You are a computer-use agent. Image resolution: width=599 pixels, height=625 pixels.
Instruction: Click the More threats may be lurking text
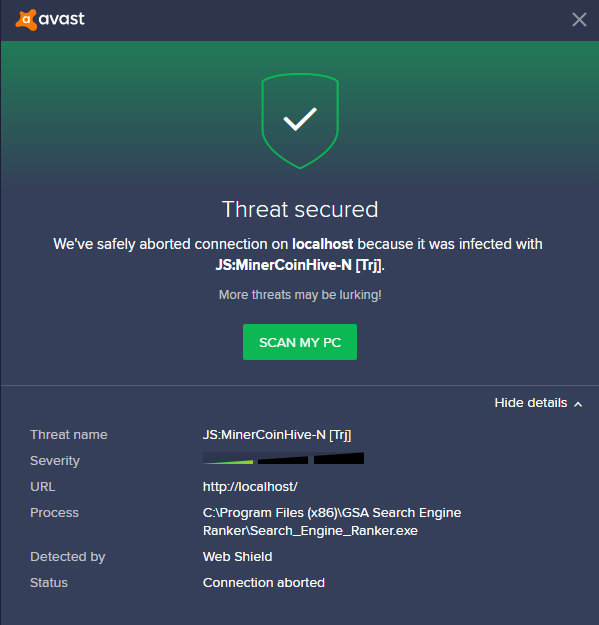click(x=300, y=295)
